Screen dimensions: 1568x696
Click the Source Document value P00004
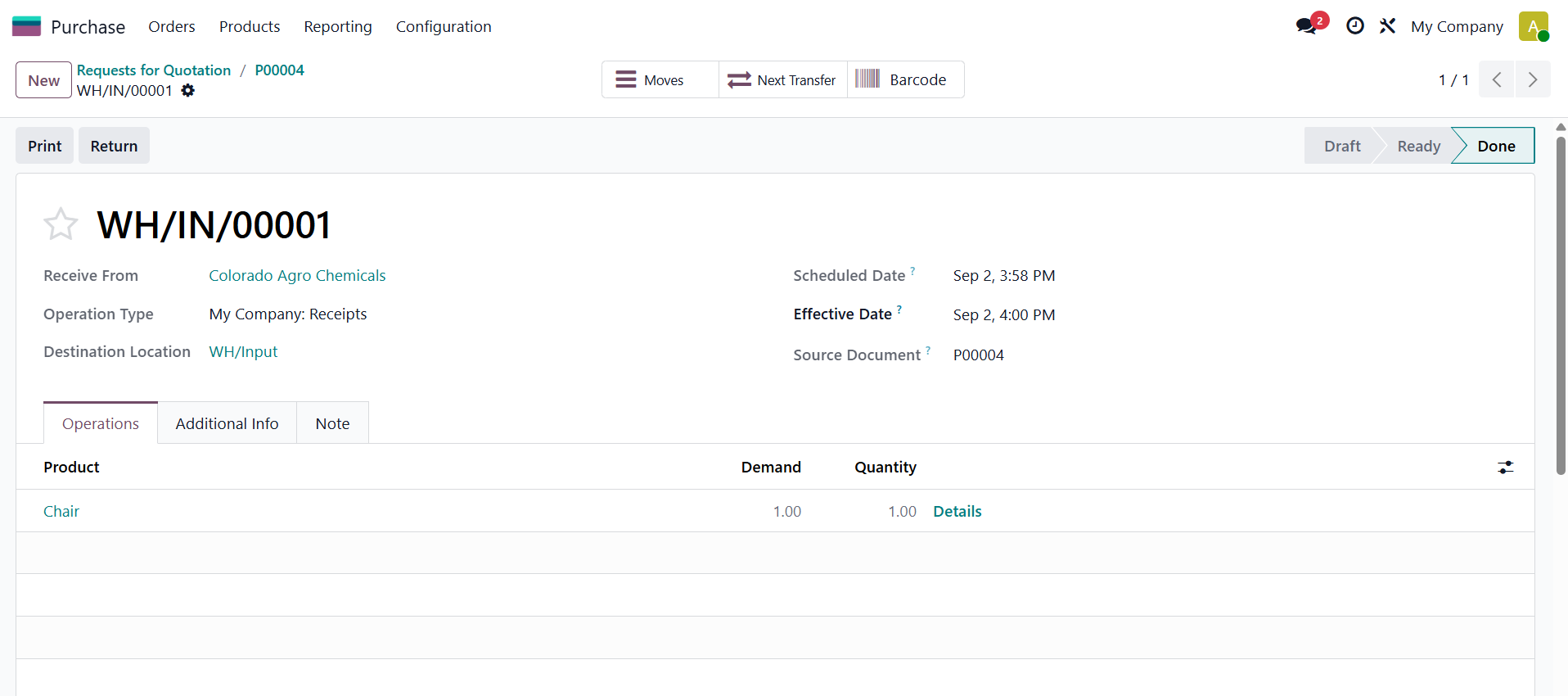(x=979, y=355)
